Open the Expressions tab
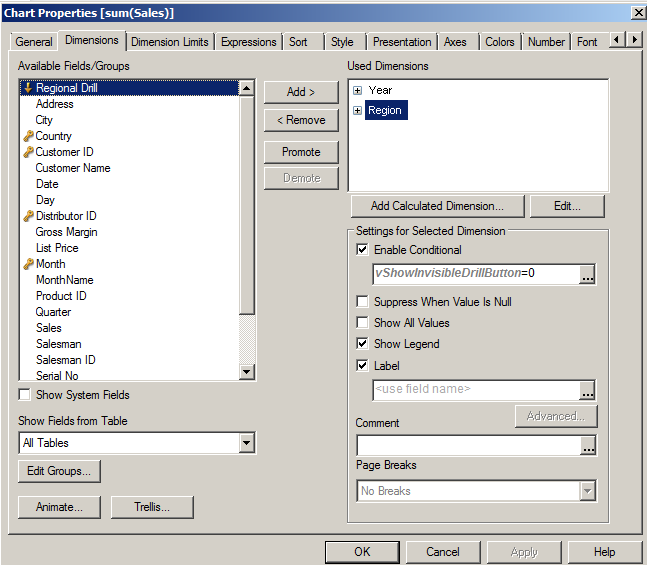Image resolution: width=647 pixels, height=565 pixels. pos(248,42)
